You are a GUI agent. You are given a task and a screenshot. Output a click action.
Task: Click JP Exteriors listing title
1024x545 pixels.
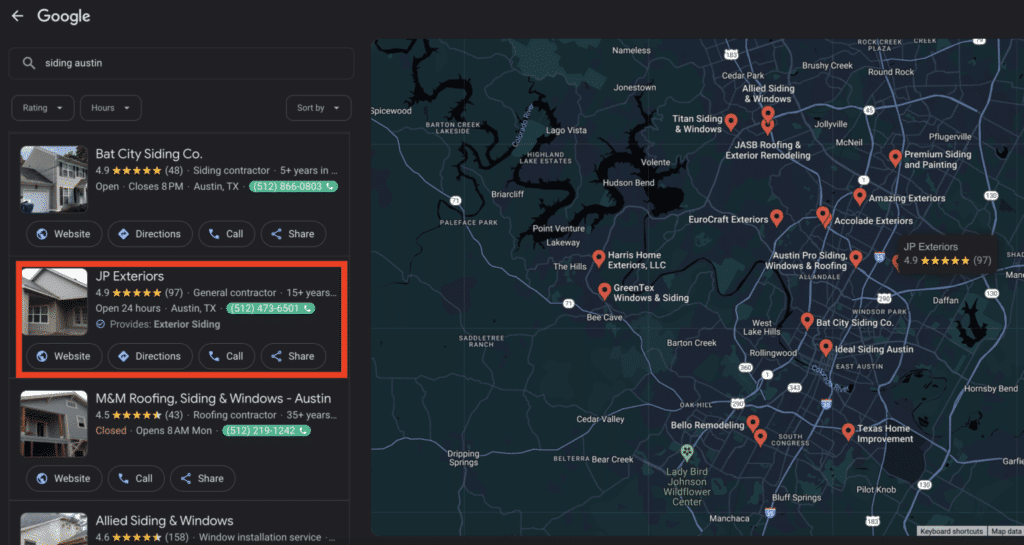point(129,276)
